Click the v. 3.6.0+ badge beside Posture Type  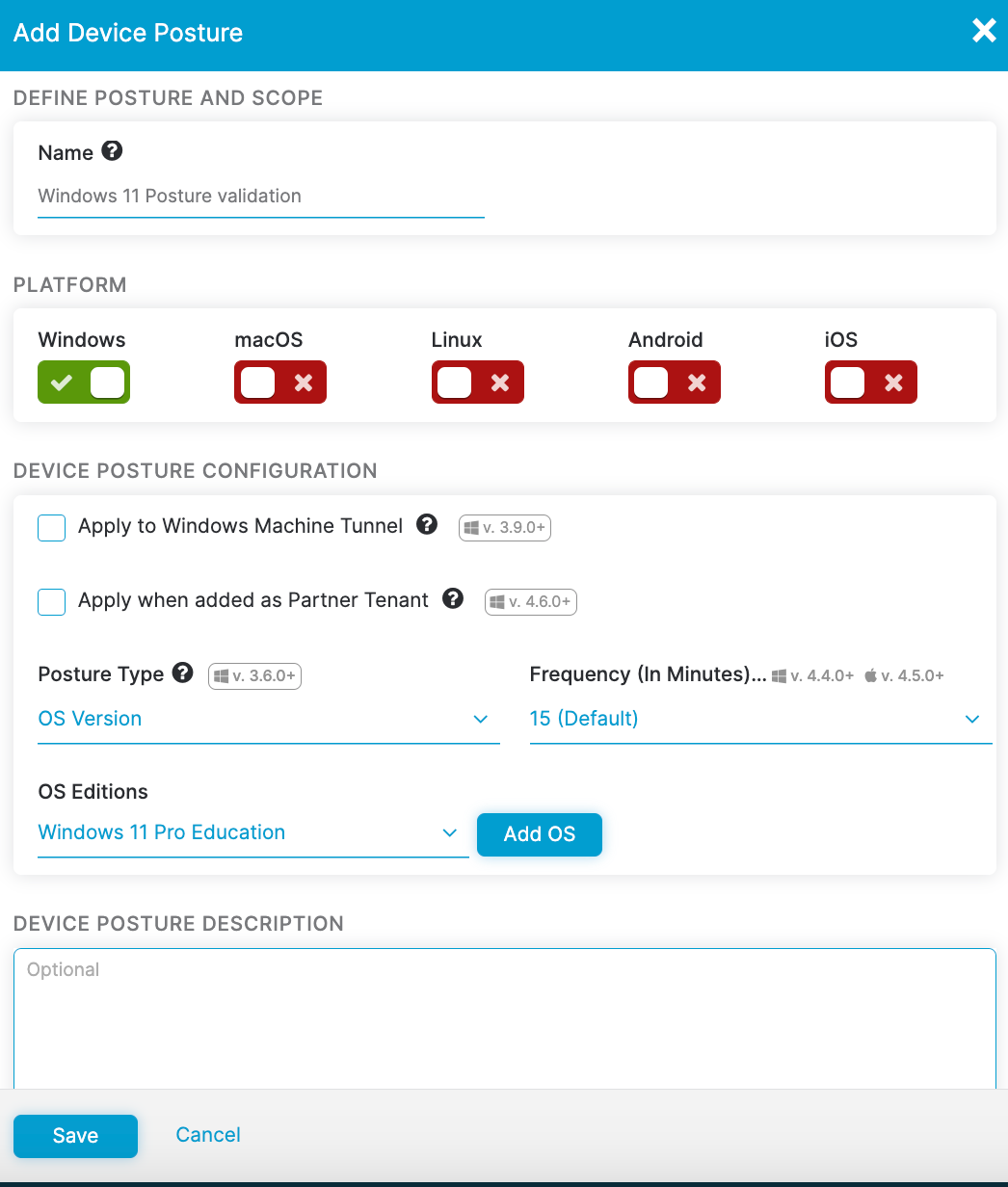[255, 676]
